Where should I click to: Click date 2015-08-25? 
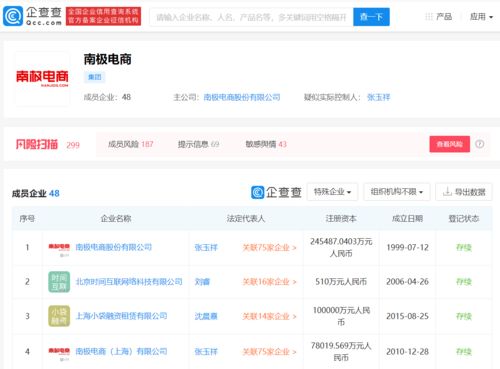tap(407, 316)
